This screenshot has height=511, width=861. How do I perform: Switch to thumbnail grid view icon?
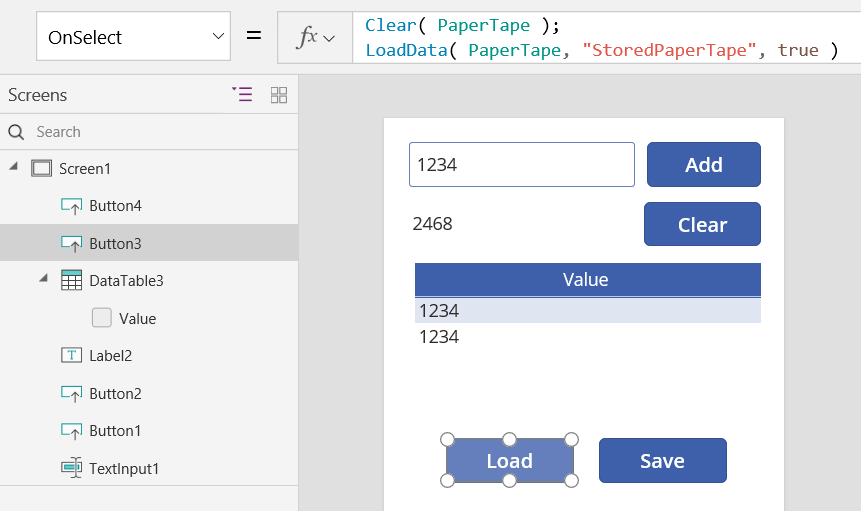click(279, 95)
